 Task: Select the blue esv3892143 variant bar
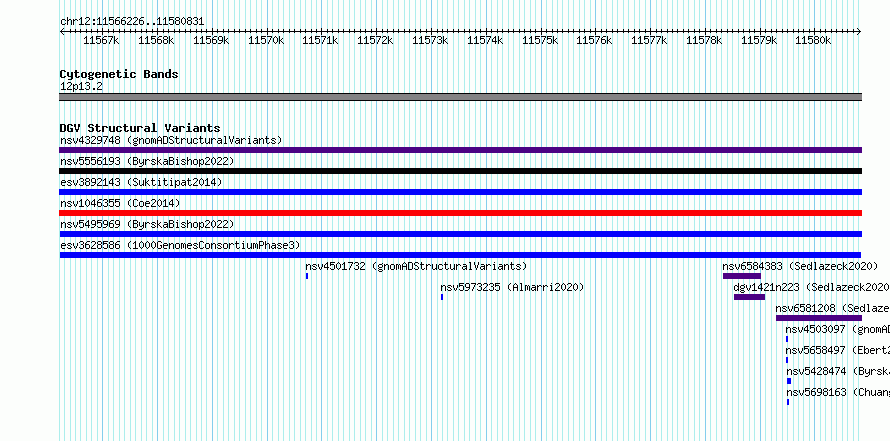point(460,192)
